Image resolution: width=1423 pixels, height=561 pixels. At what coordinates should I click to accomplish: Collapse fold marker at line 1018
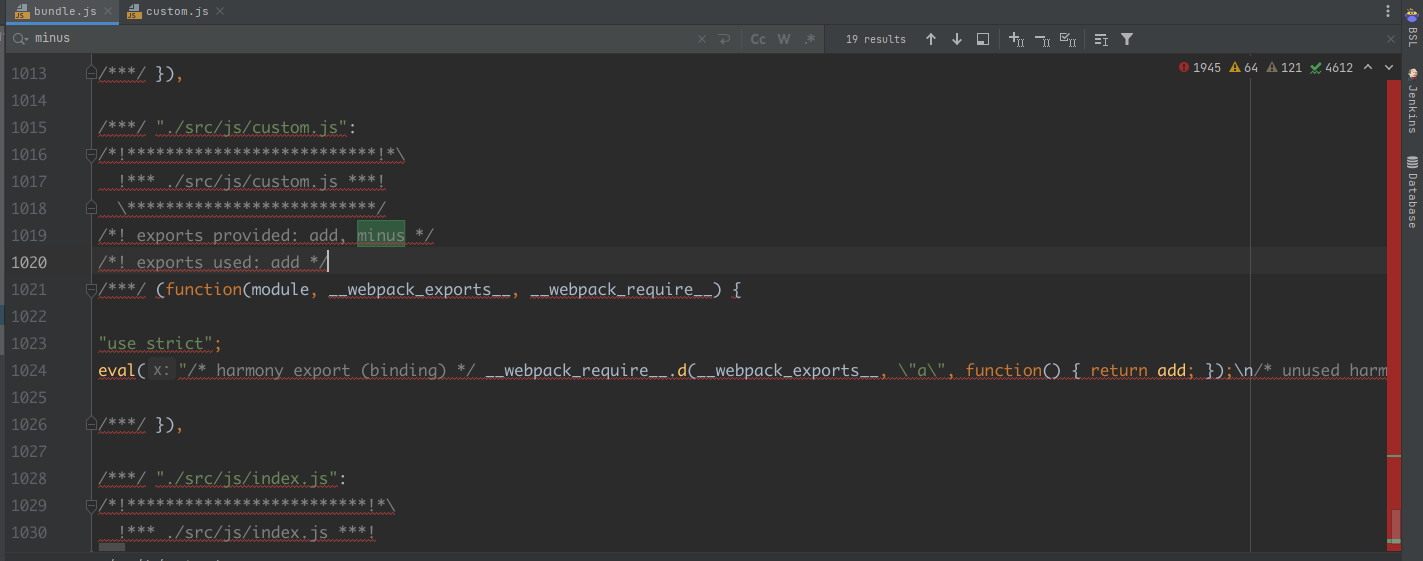click(x=91, y=208)
